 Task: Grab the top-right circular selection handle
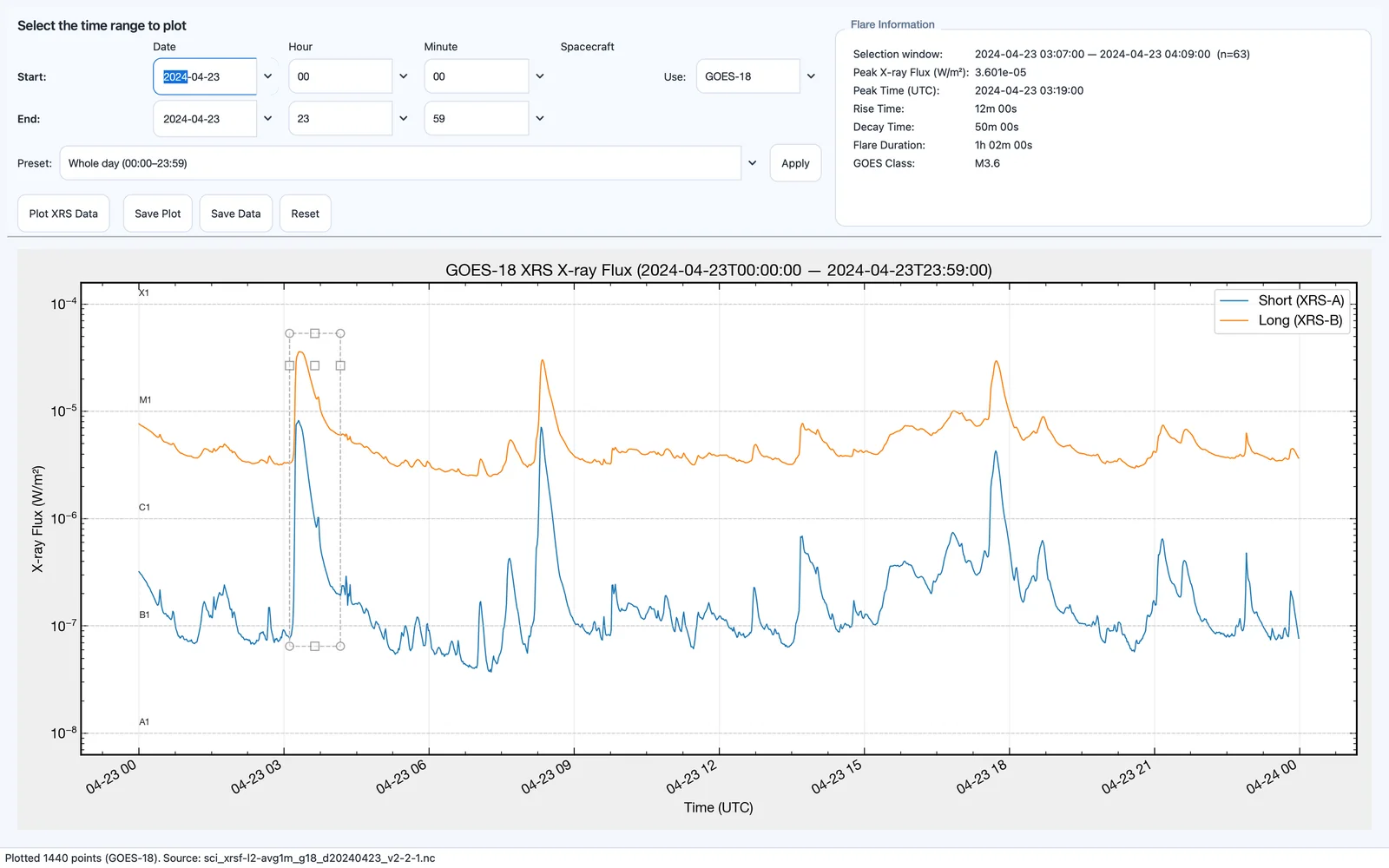click(x=340, y=333)
